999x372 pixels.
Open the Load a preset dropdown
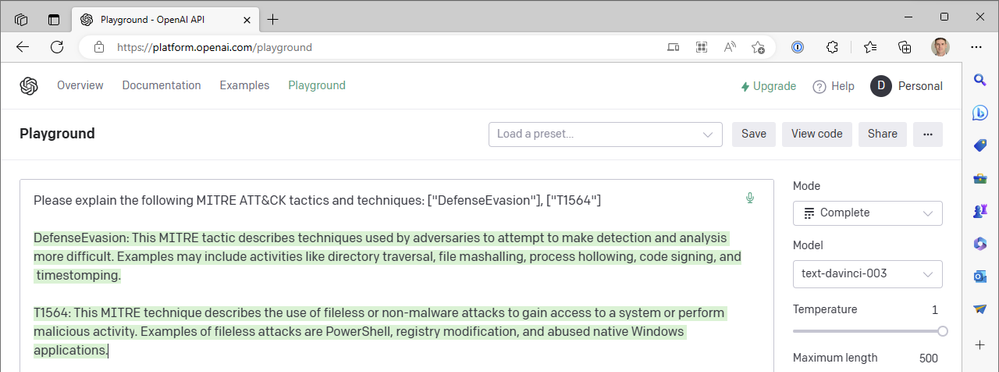605,134
